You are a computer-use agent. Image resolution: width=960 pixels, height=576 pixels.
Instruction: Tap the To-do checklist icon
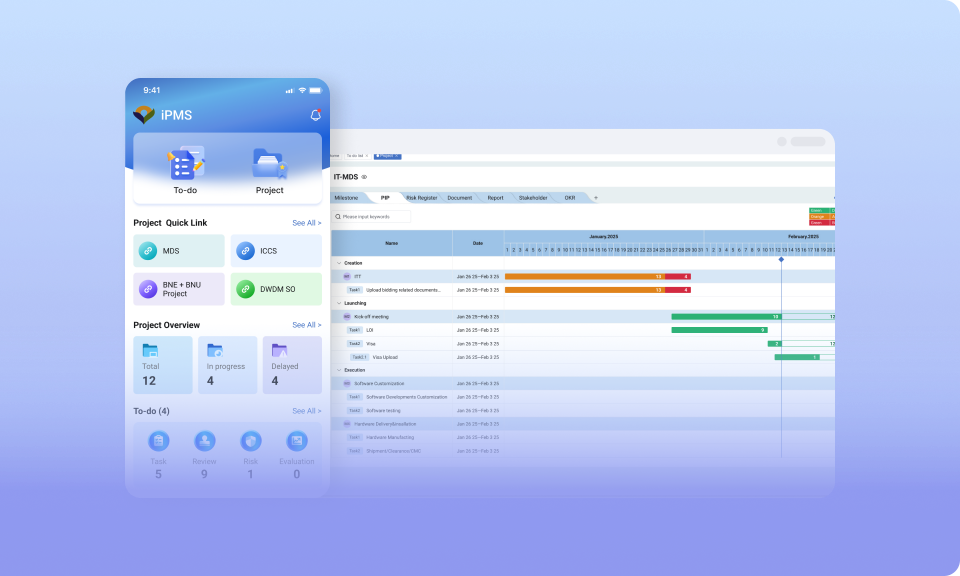point(186,163)
